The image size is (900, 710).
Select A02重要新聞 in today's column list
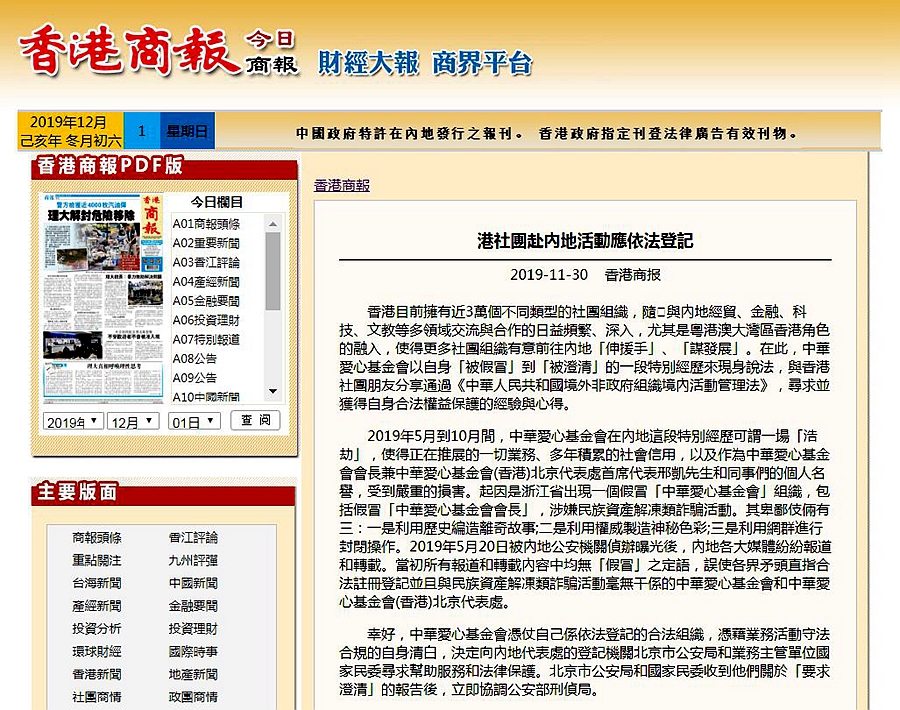tap(206, 243)
